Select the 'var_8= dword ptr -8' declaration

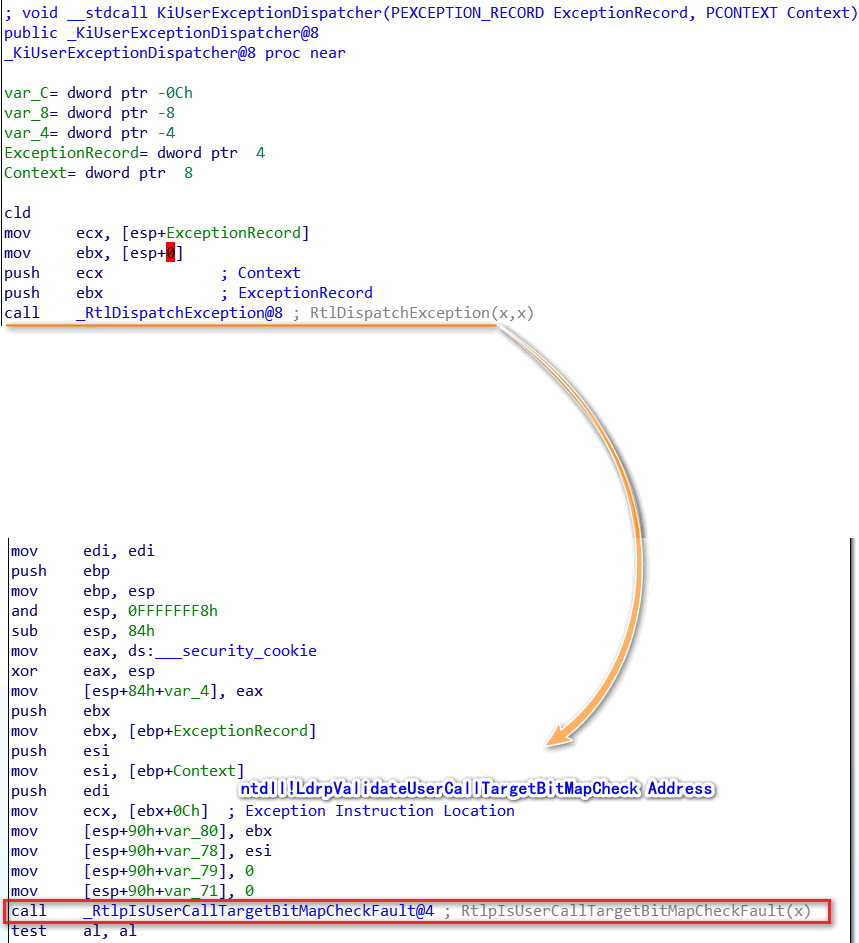[89, 112]
